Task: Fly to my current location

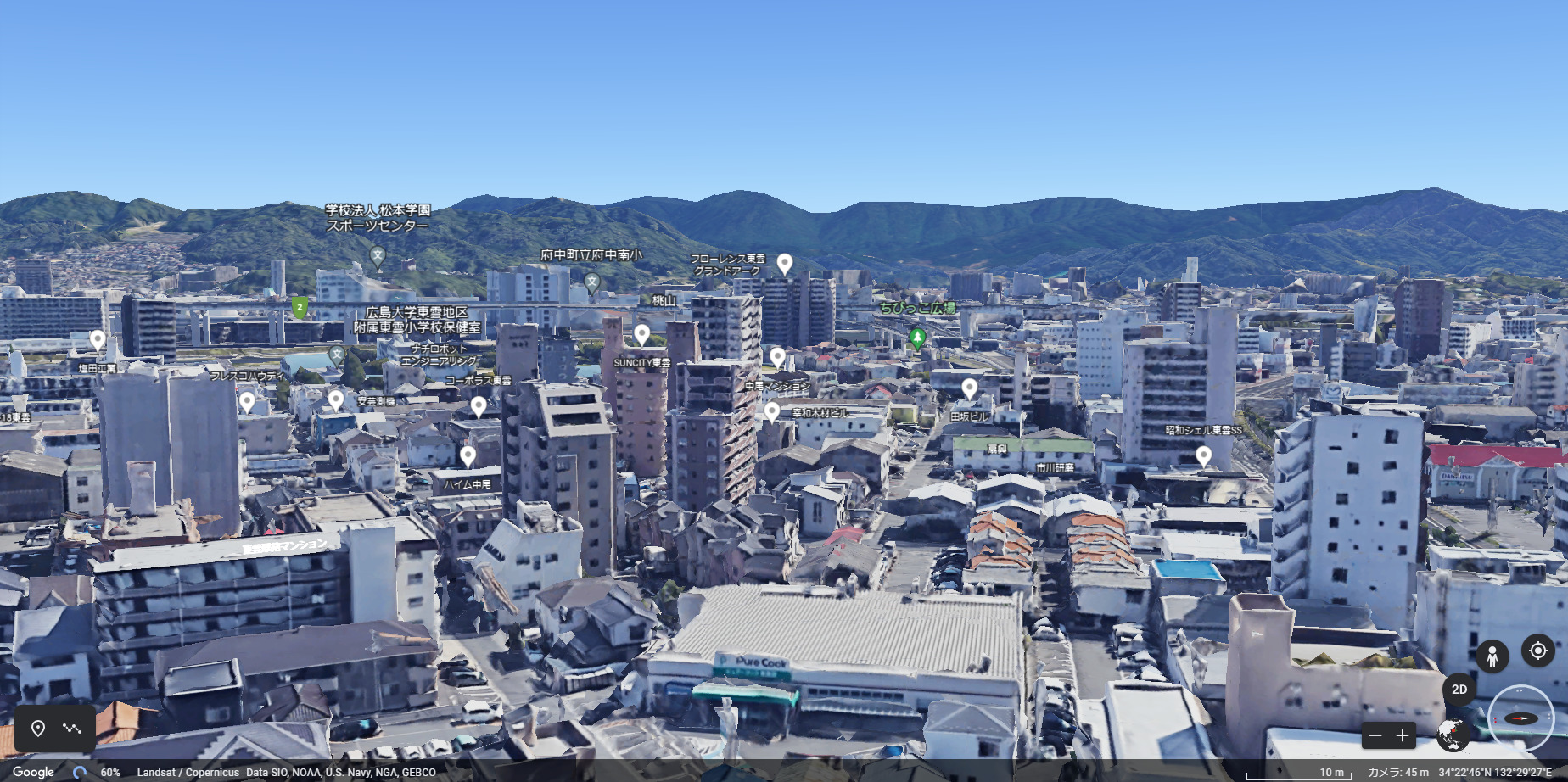Action: [1537, 651]
